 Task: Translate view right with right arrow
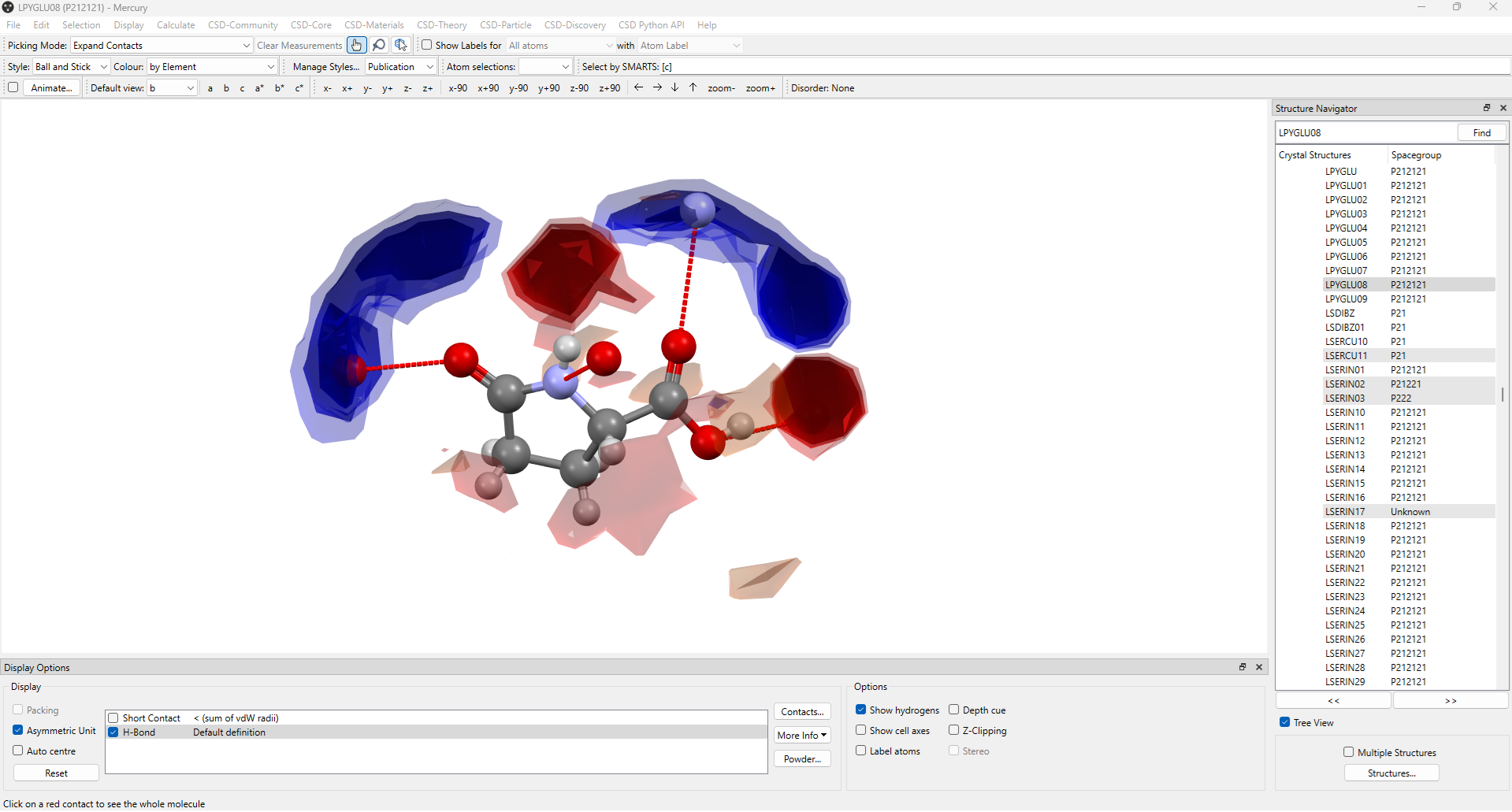click(657, 88)
